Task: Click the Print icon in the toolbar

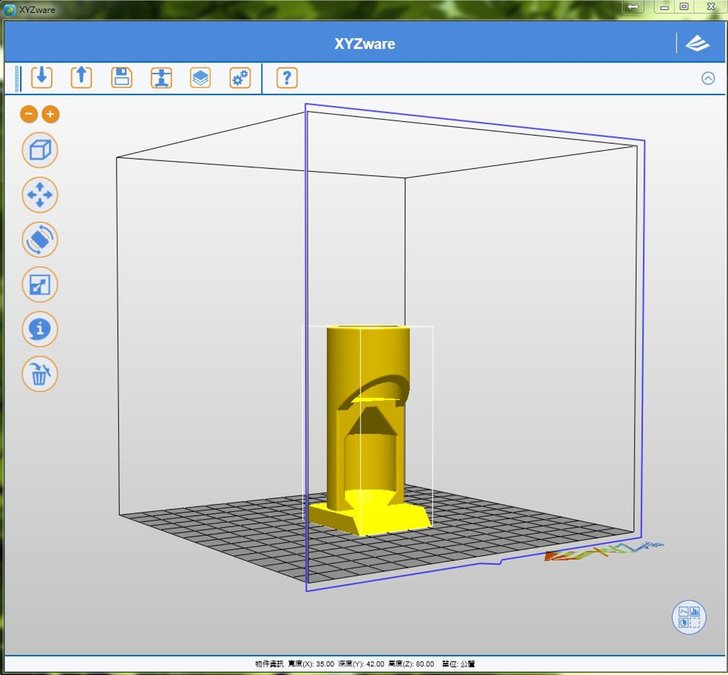Action: (161, 77)
